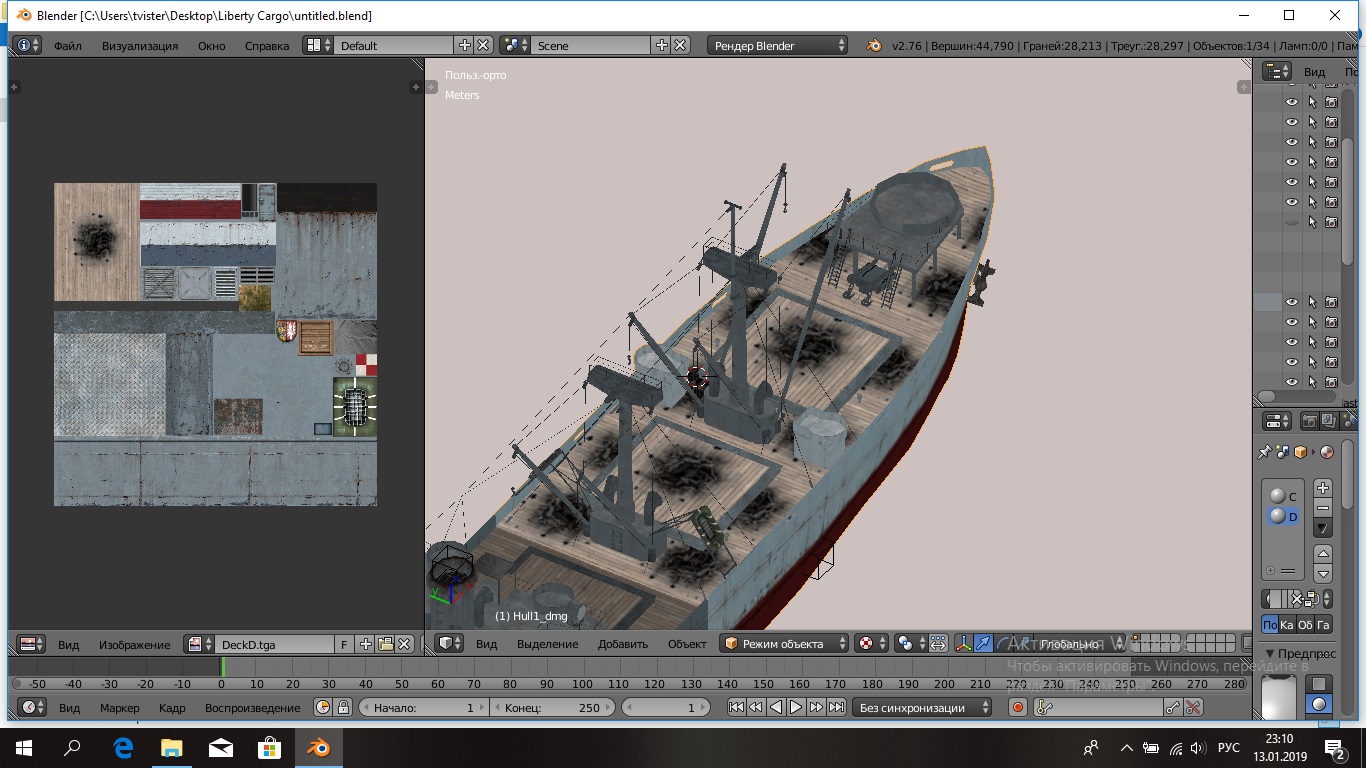Click the Blender logo in info header
The height and width of the screenshot is (768, 1366).
tap(874, 46)
